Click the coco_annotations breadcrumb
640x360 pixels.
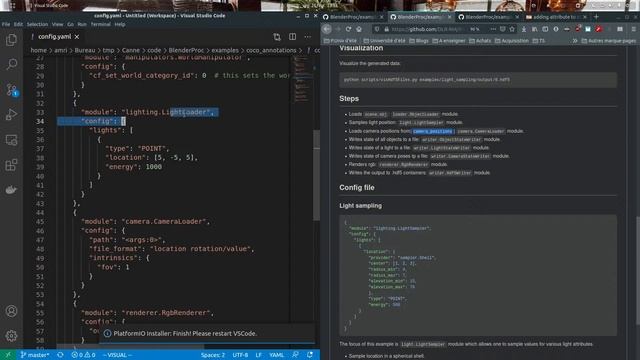pos(271,50)
